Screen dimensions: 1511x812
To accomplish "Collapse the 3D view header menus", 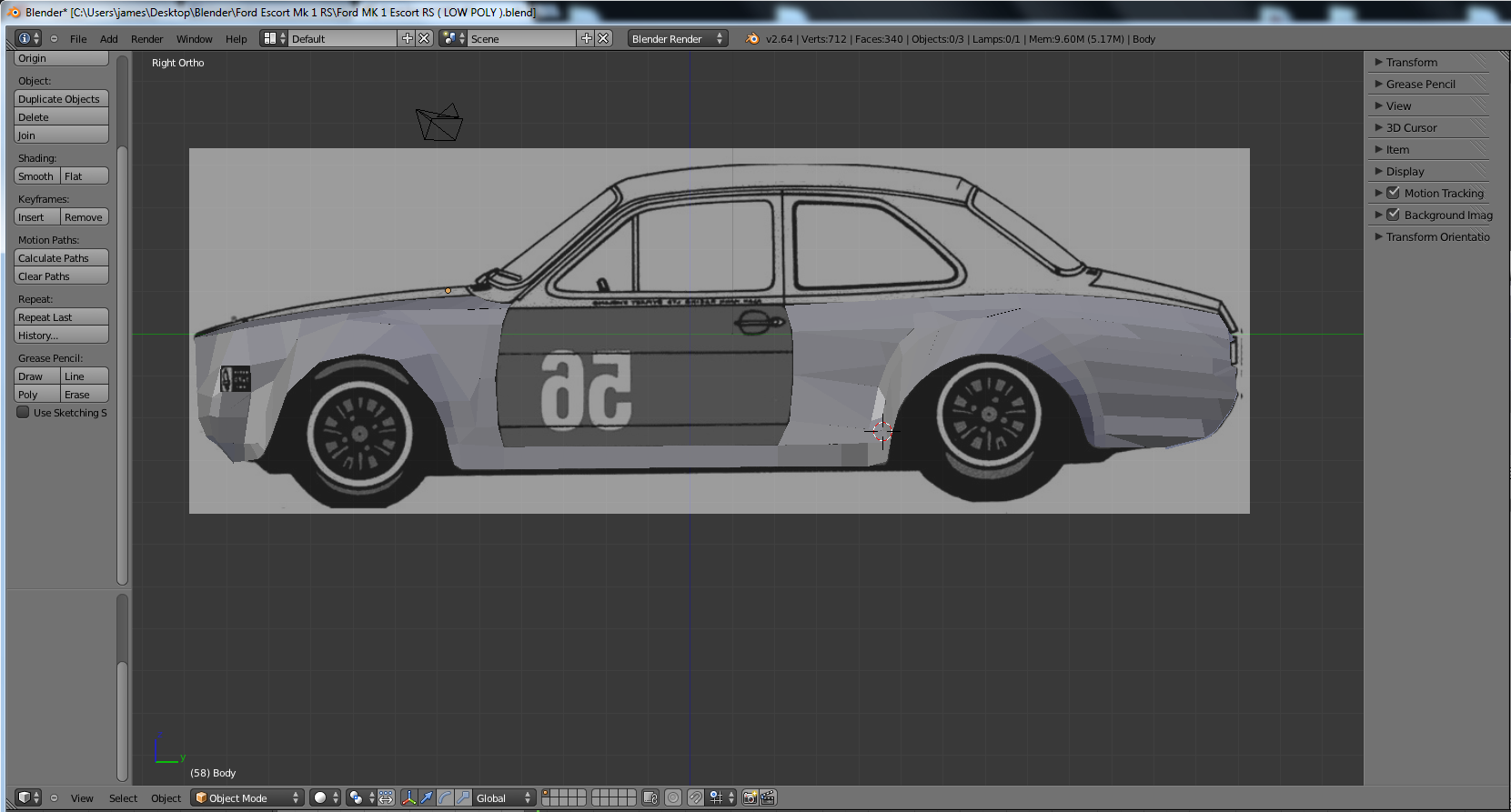I will (54, 797).
